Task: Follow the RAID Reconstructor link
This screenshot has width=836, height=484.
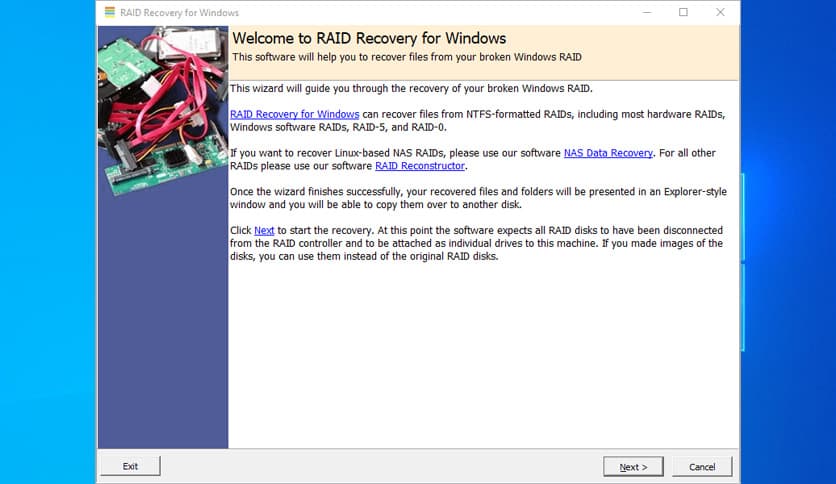Action: click(420, 166)
